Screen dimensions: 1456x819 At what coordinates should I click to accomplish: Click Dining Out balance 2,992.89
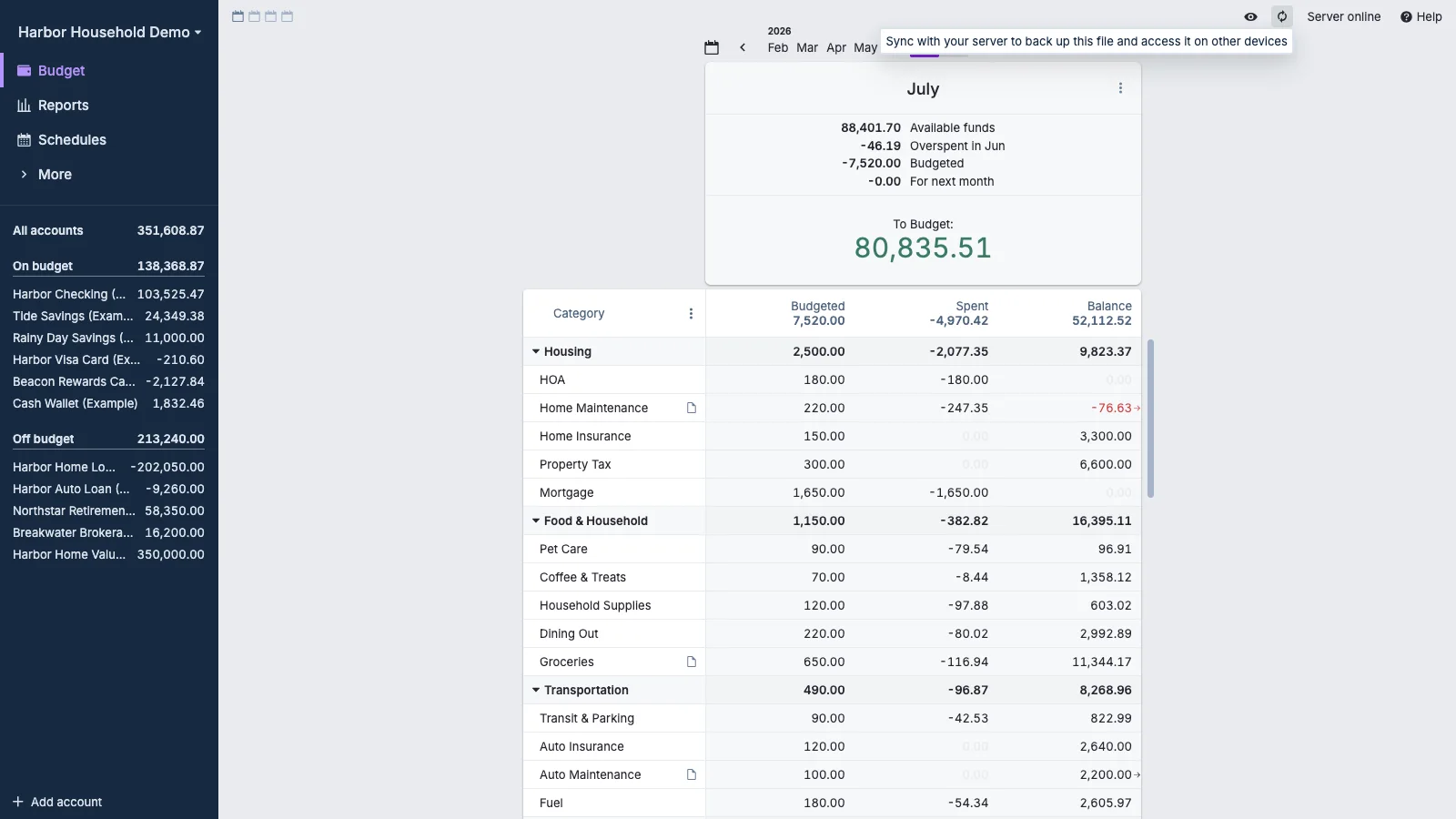point(1106,633)
